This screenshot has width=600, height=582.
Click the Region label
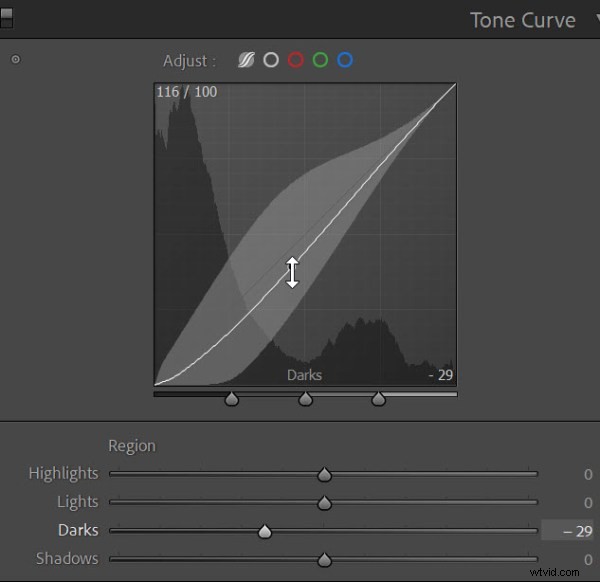point(132,446)
